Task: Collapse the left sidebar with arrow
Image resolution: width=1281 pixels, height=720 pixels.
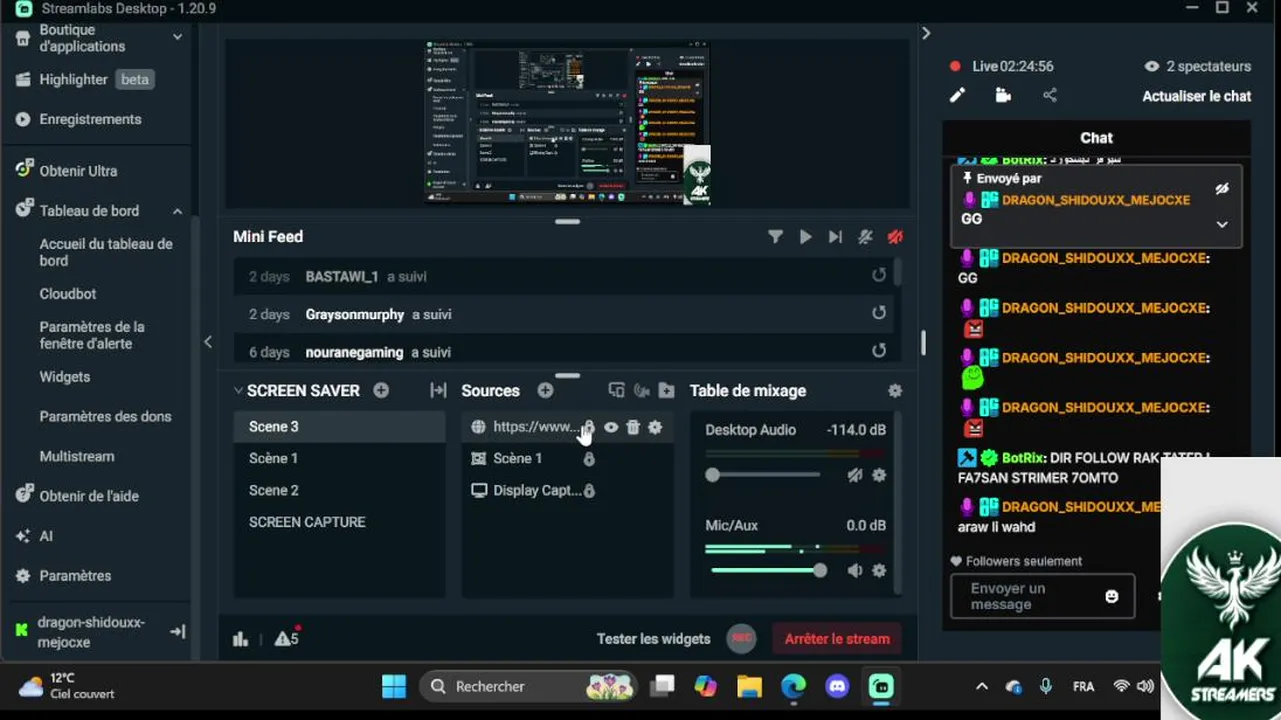Action: click(208, 342)
